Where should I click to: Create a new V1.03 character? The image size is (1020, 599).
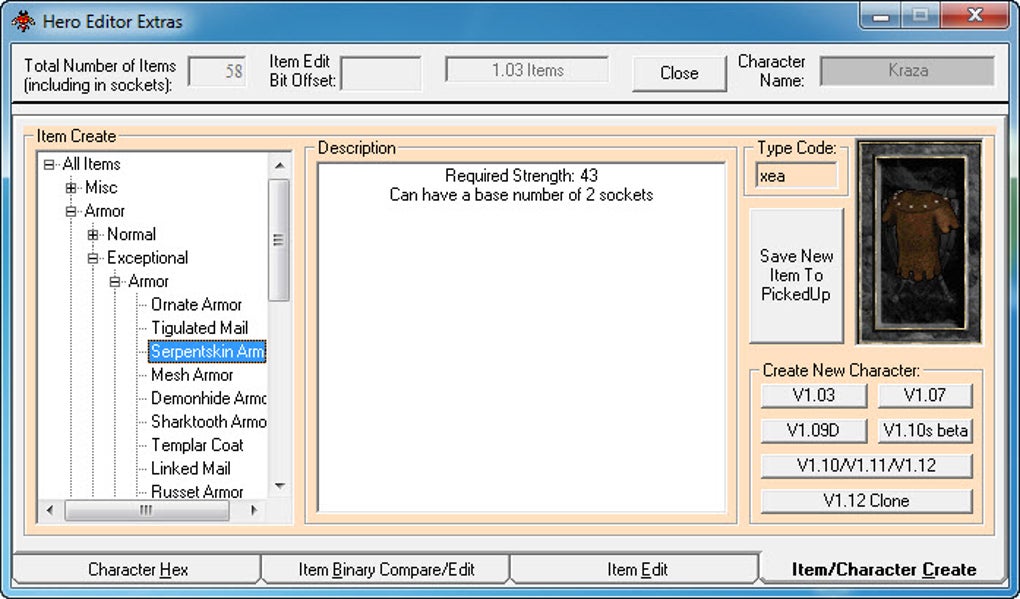point(814,395)
